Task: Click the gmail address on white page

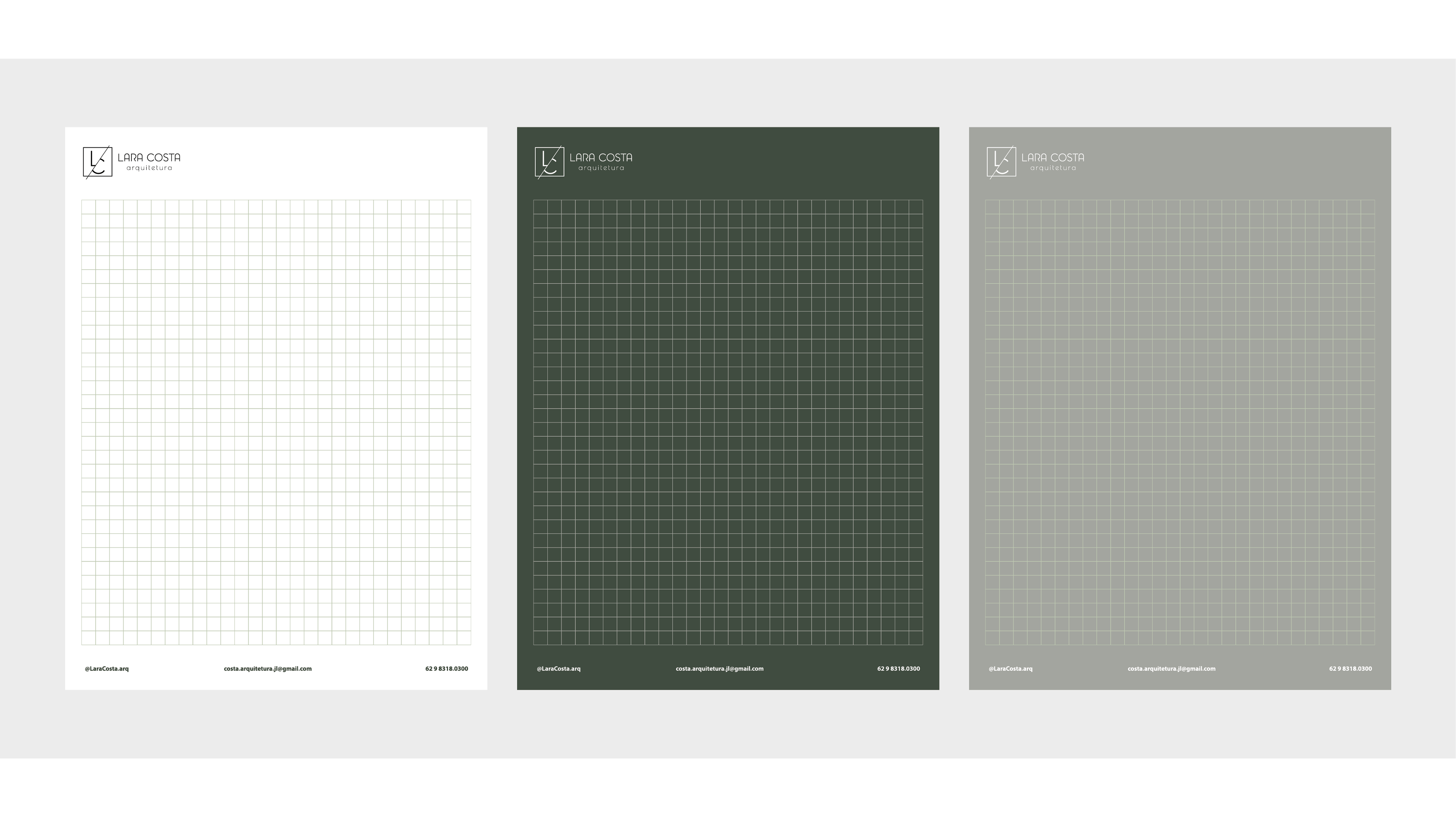Action: pos(267,668)
